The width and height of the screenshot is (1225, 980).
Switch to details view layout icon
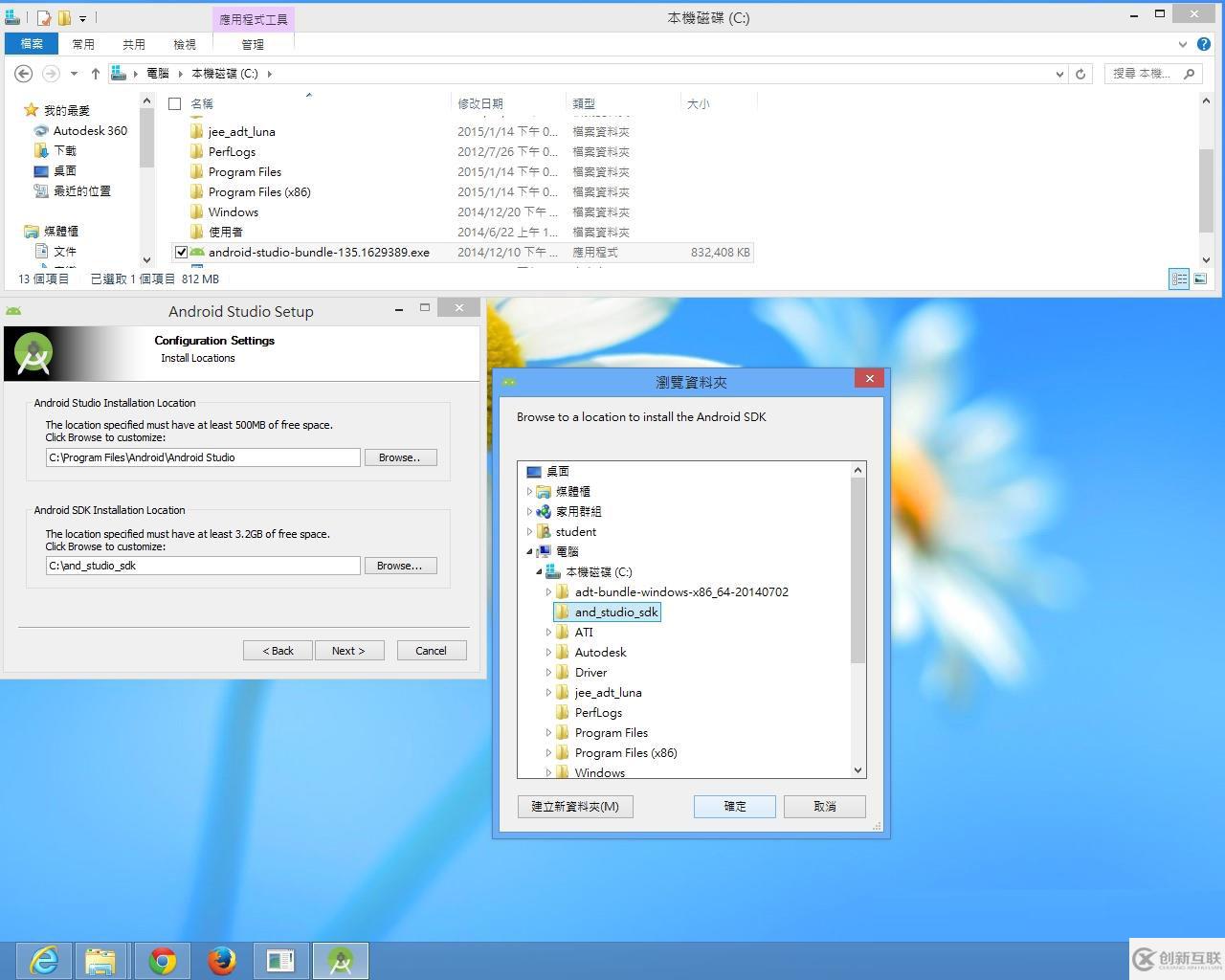[1179, 278]
